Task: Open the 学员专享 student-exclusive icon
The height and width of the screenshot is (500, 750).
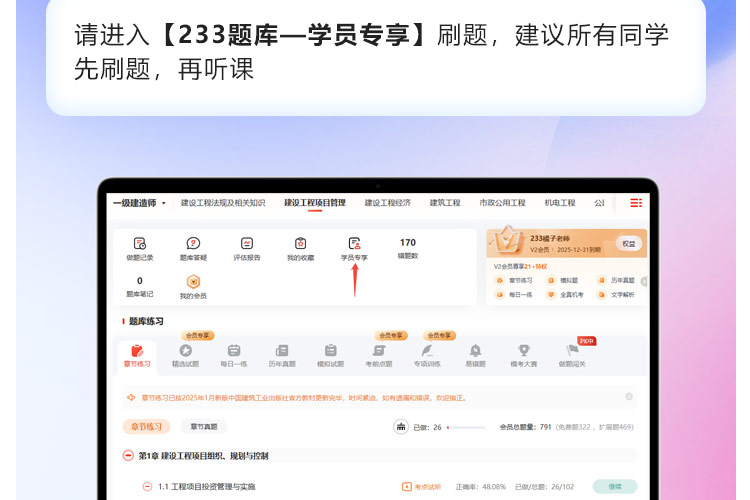Action: 354,244
